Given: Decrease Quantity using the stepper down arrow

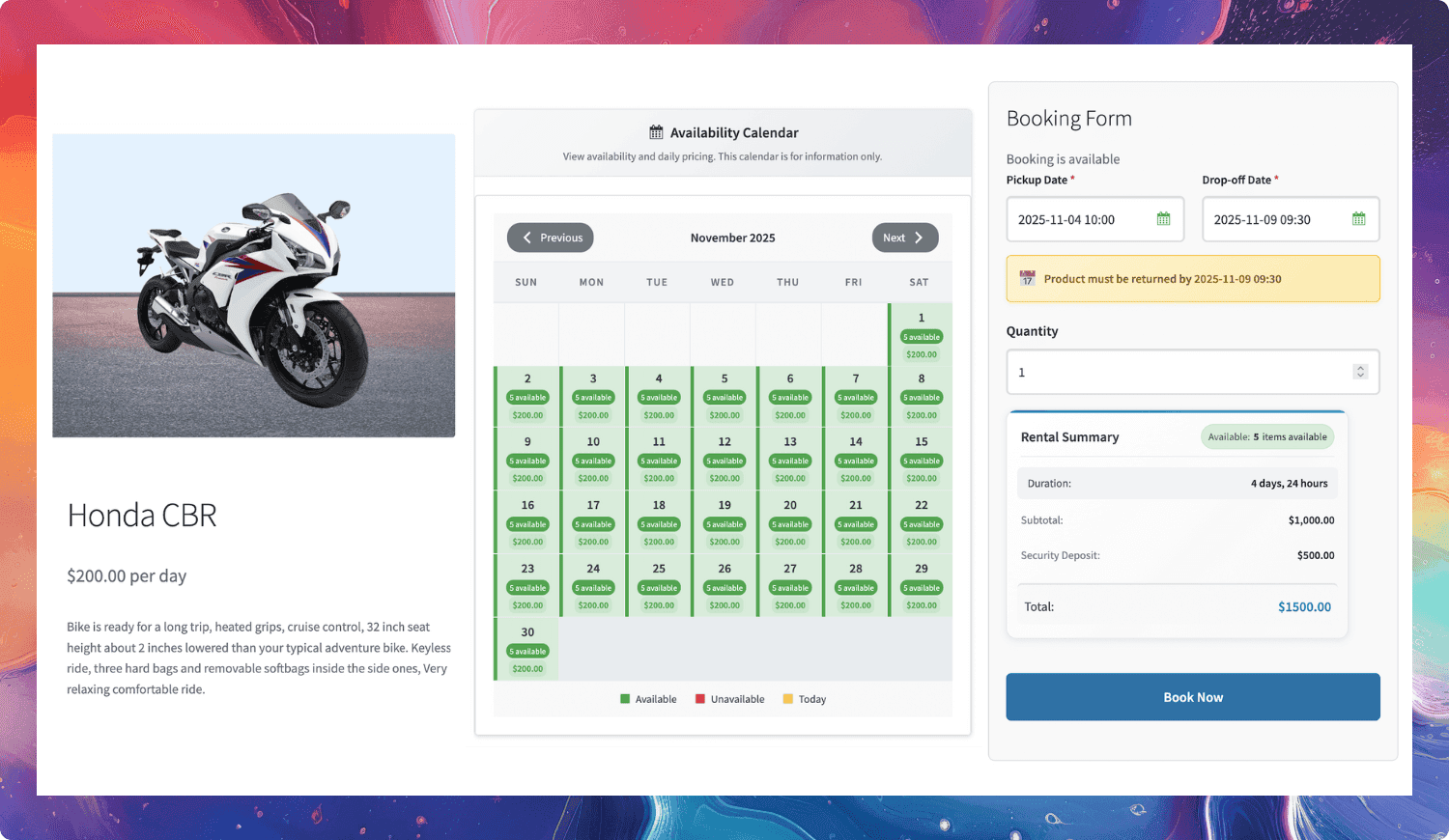Looking at the screenshot, I should (1360, 377).
